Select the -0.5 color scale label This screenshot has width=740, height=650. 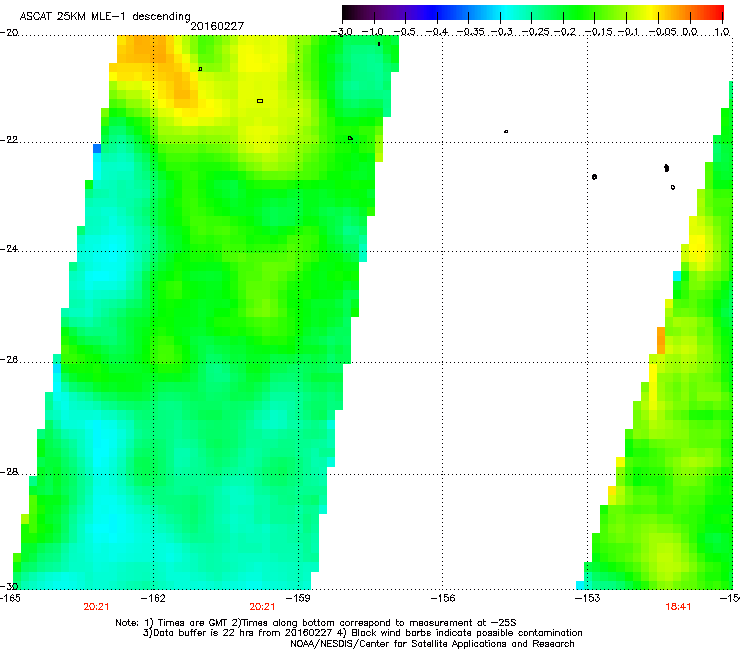pos(404,32)
